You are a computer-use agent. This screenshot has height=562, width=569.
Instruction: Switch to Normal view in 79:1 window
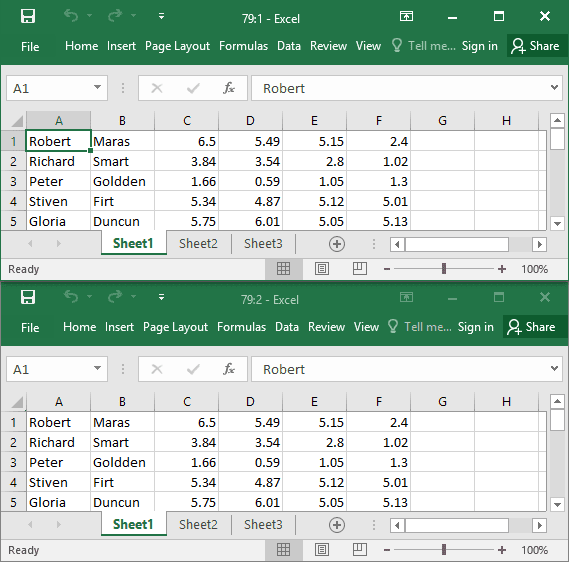[x=283, y=269]
